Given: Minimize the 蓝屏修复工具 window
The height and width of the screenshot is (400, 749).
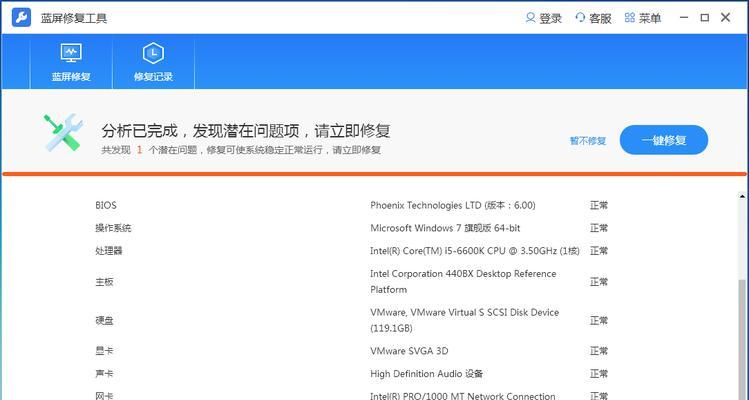Looking at the screenshot, I should [684, 18].
